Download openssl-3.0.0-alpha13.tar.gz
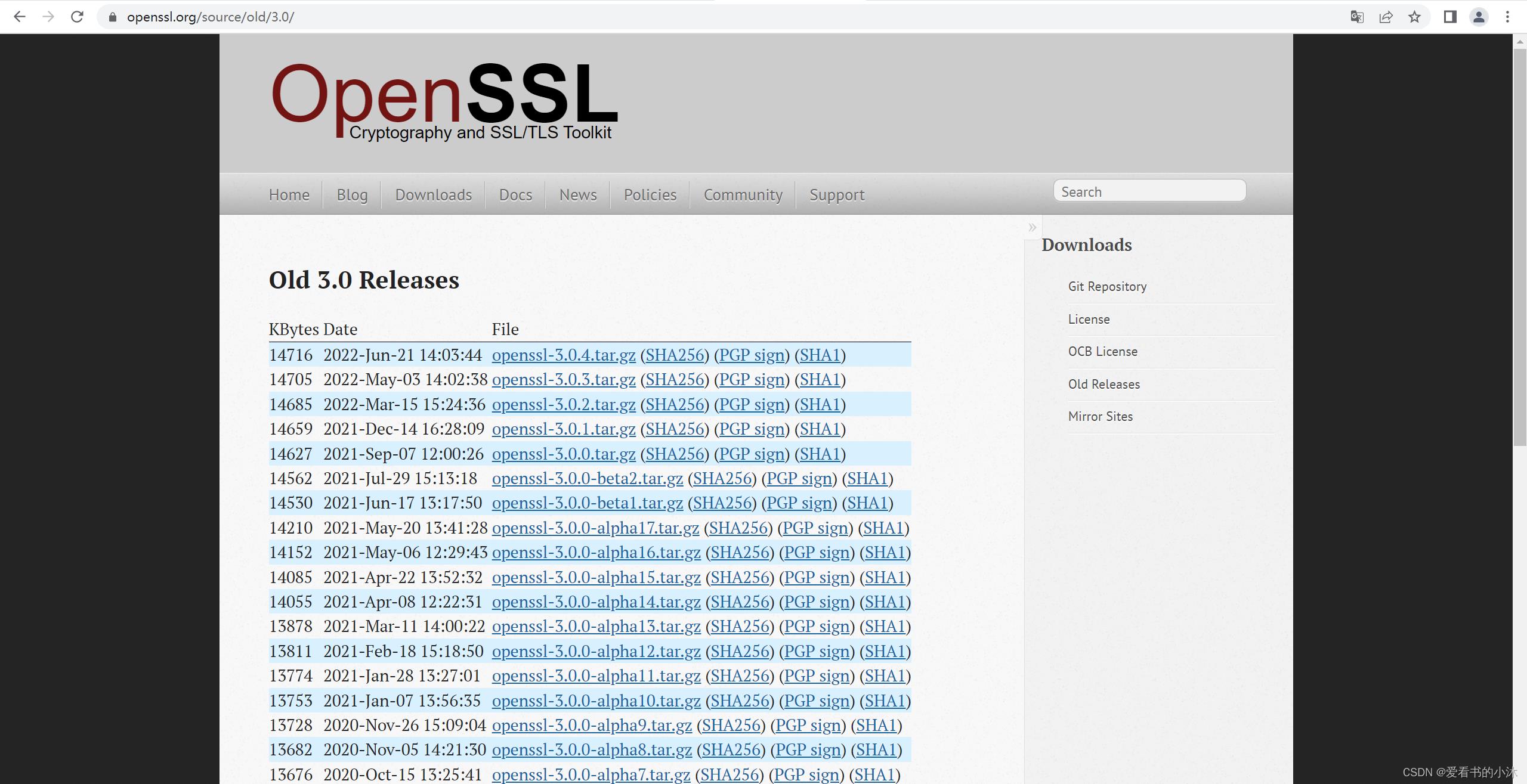The width and height of the screenshot is (1527, 784). pyautogui.click(x=596, y=626)
